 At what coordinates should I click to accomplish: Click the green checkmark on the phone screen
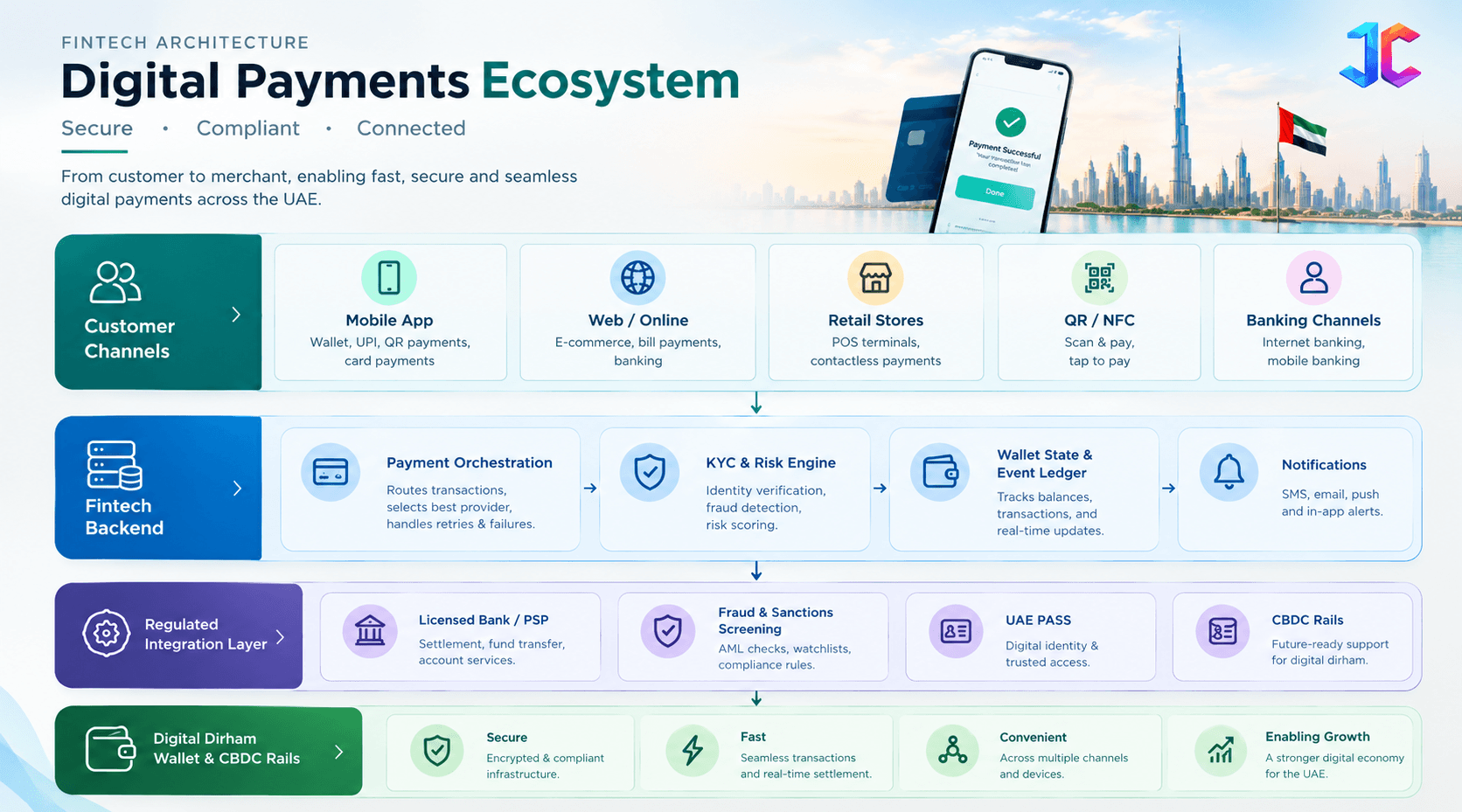1011,122
